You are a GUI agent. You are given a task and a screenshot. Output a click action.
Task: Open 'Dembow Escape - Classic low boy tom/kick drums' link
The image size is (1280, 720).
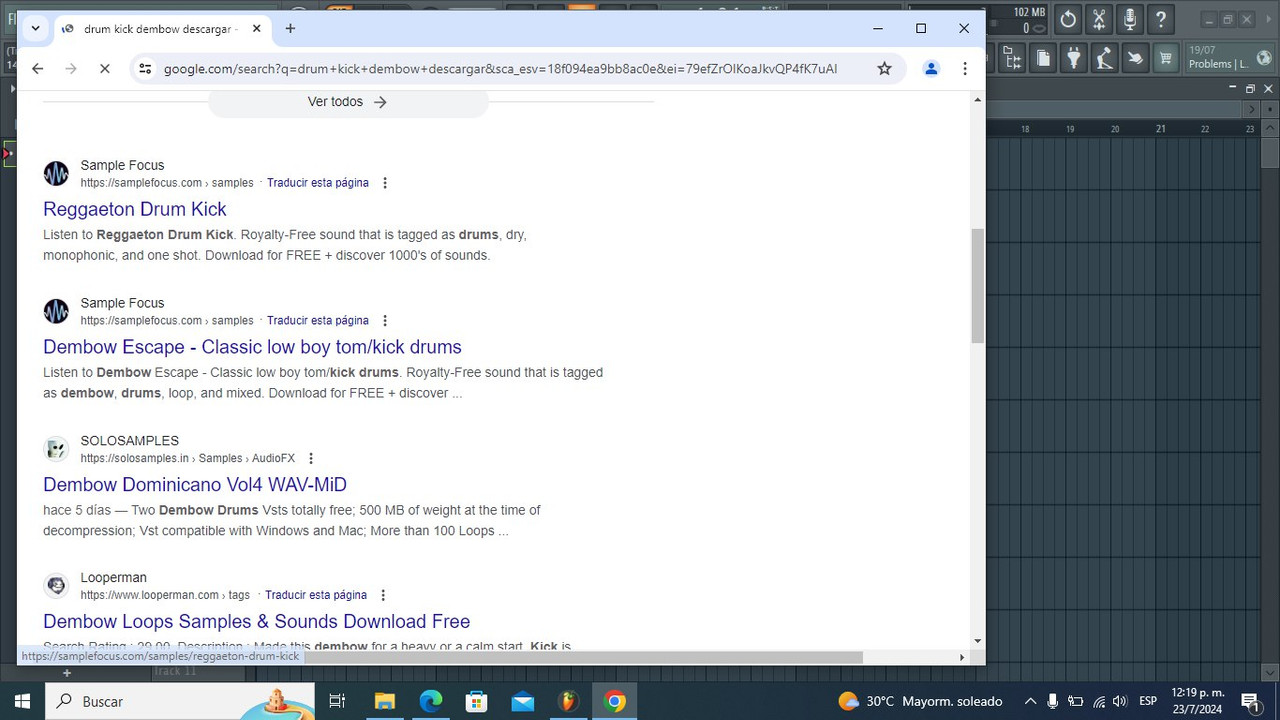252,347
